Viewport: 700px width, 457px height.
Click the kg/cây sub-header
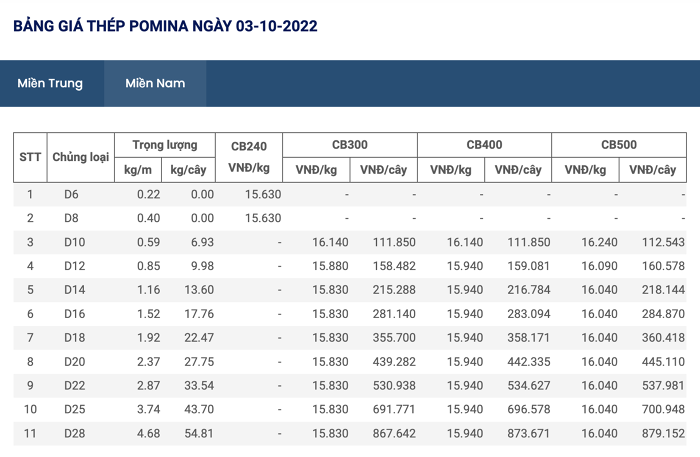(x=188, y=170)
